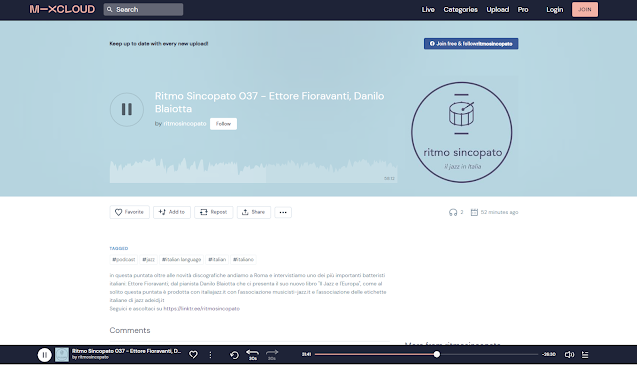637x372 pixels.
Task: Click the player bar show thumbnail
Action: coord(62,355)
